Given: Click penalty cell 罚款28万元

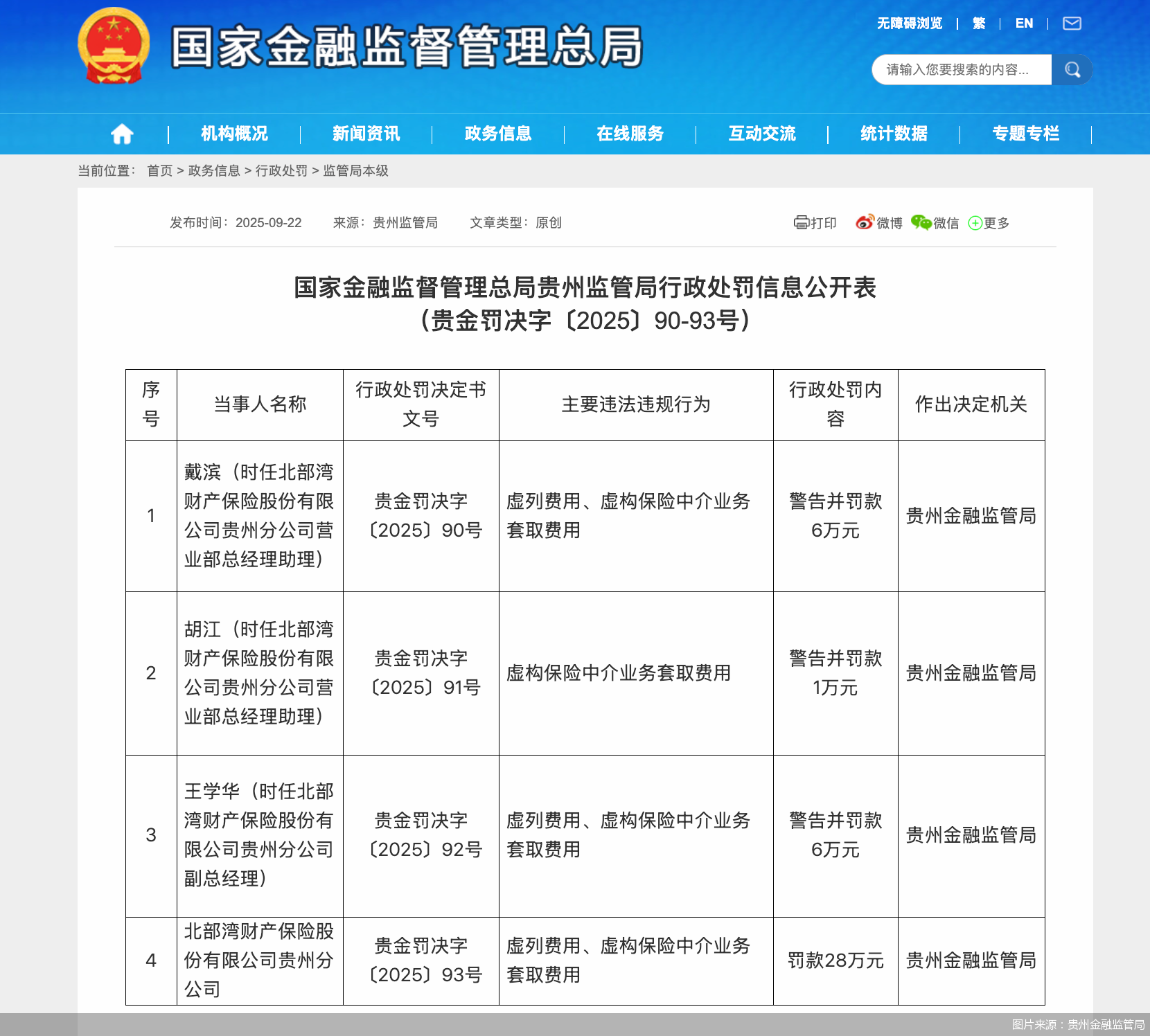Looking at the screenshot, I should click(x=835, y=961).
